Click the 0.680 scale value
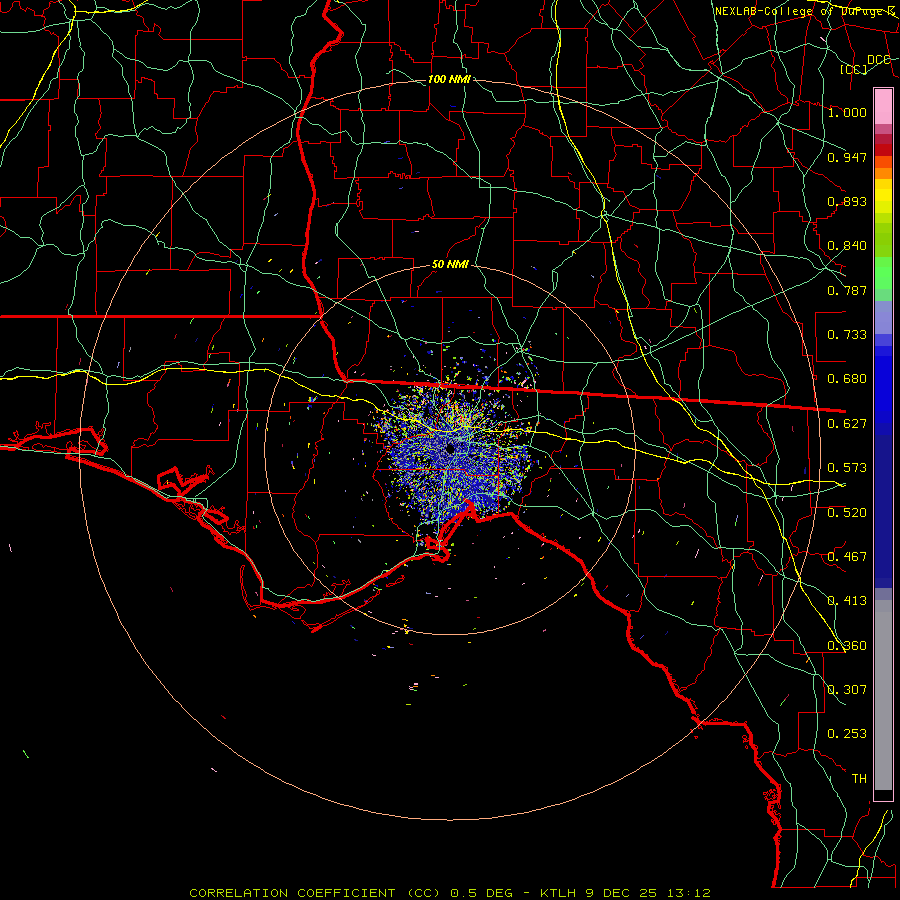The width and height of the screenshot is (900, 900). (847, 379)
